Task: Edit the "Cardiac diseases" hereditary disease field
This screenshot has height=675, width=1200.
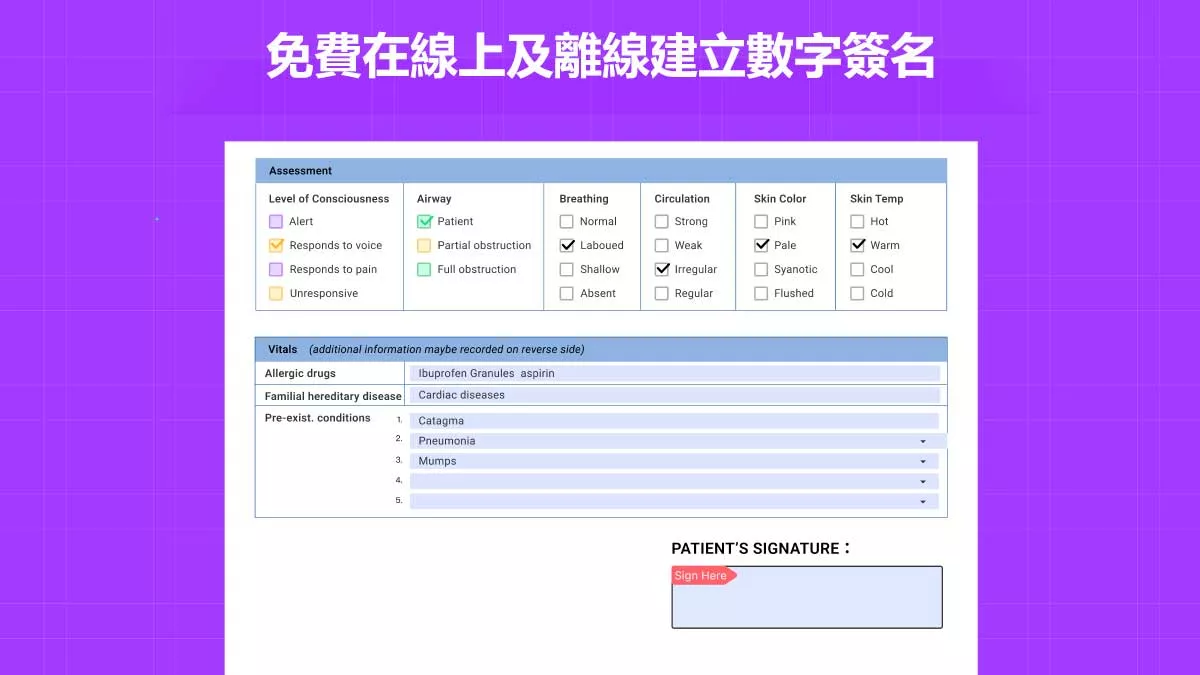Action: click(x=675, y=395)
